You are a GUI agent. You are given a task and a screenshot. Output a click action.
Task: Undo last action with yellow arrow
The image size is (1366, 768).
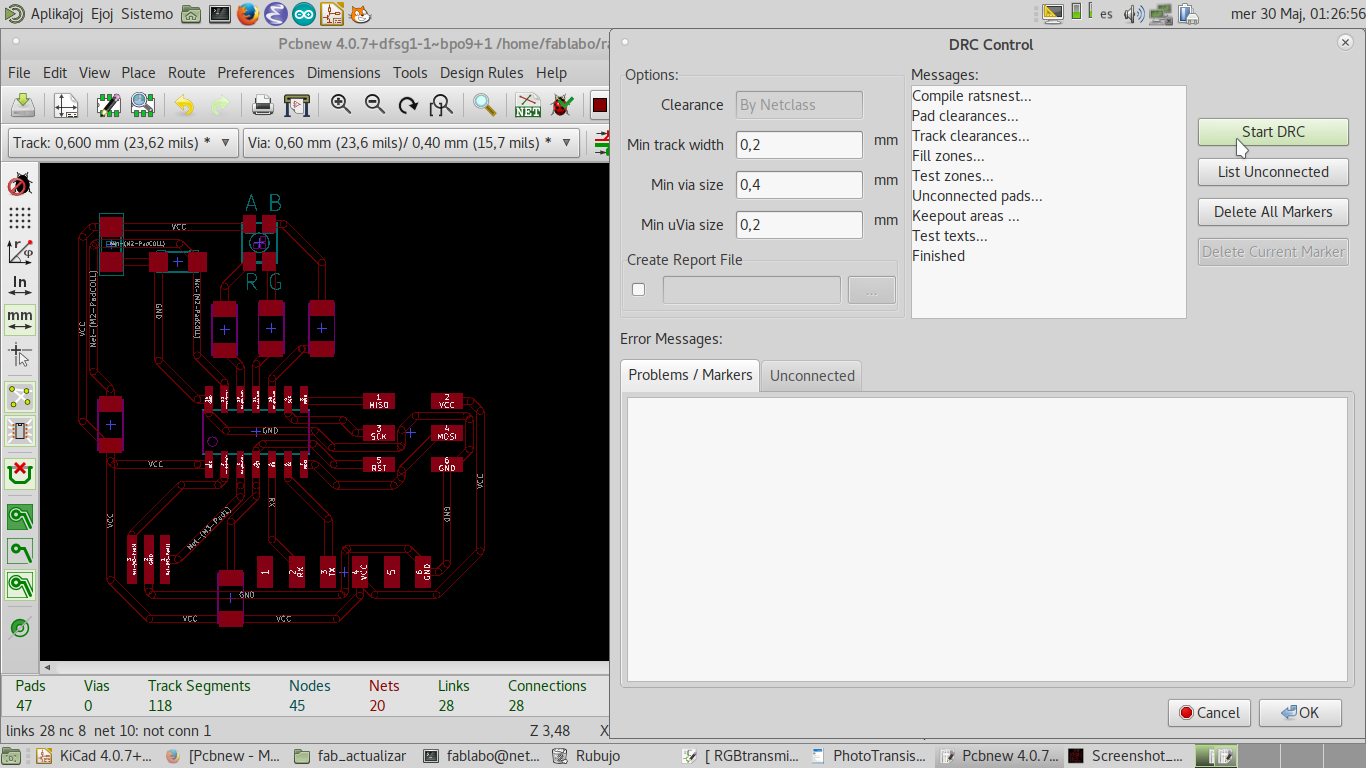185,105
